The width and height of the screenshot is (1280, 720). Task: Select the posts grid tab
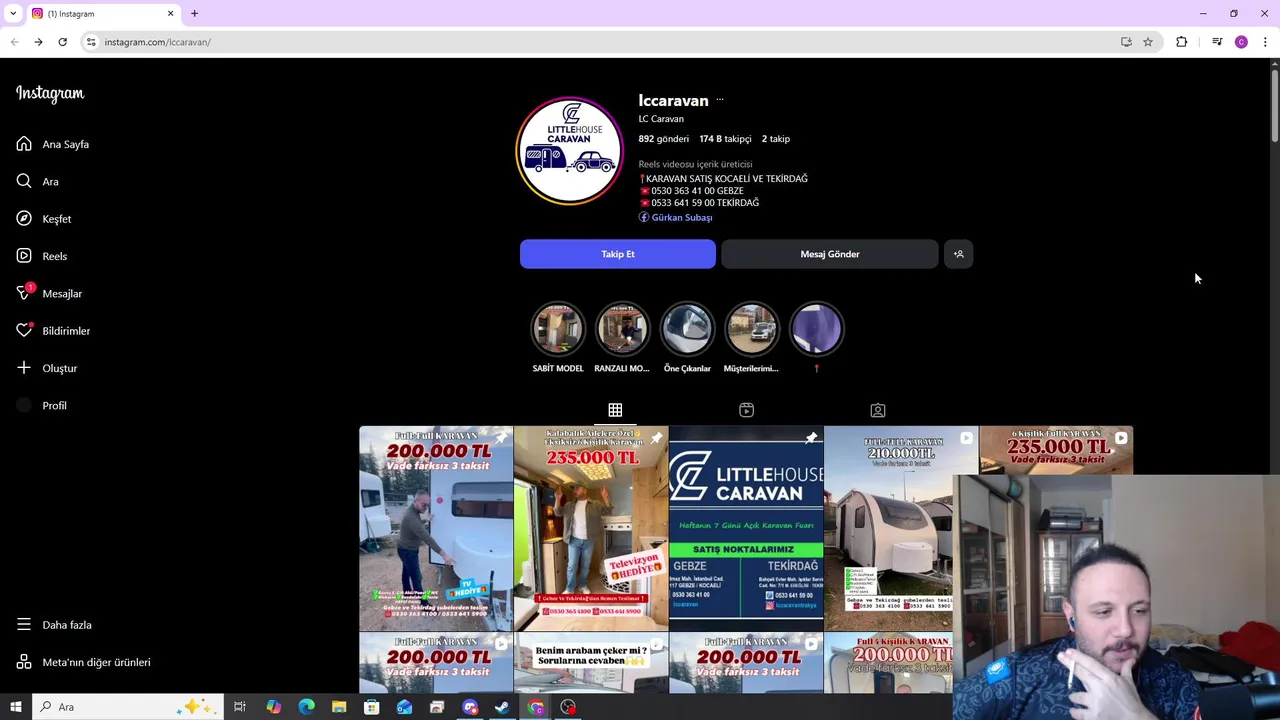pyautogui.click(x=615, y=410)
